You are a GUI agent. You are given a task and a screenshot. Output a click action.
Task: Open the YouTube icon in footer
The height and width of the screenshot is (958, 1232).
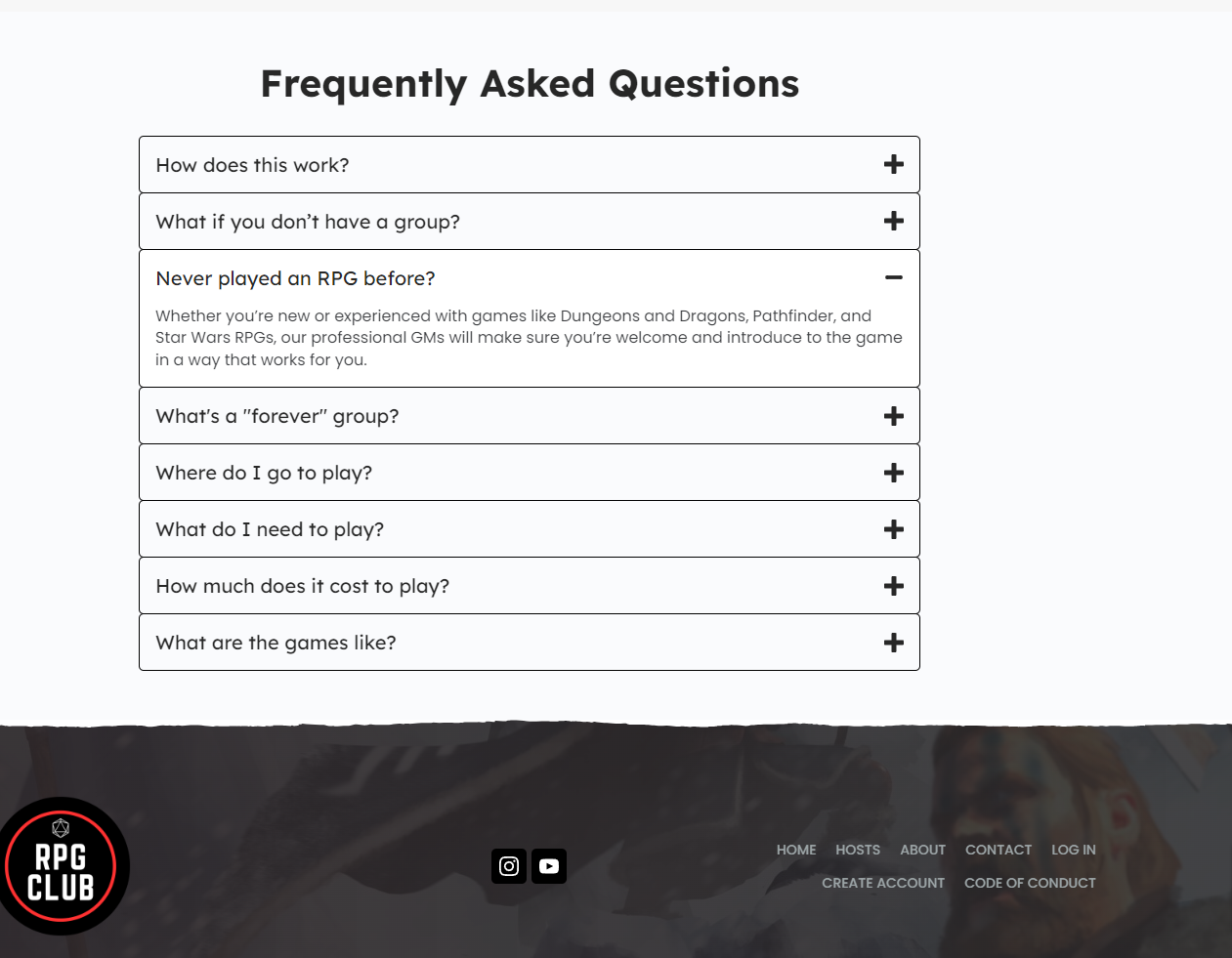[x=549, y=866]
